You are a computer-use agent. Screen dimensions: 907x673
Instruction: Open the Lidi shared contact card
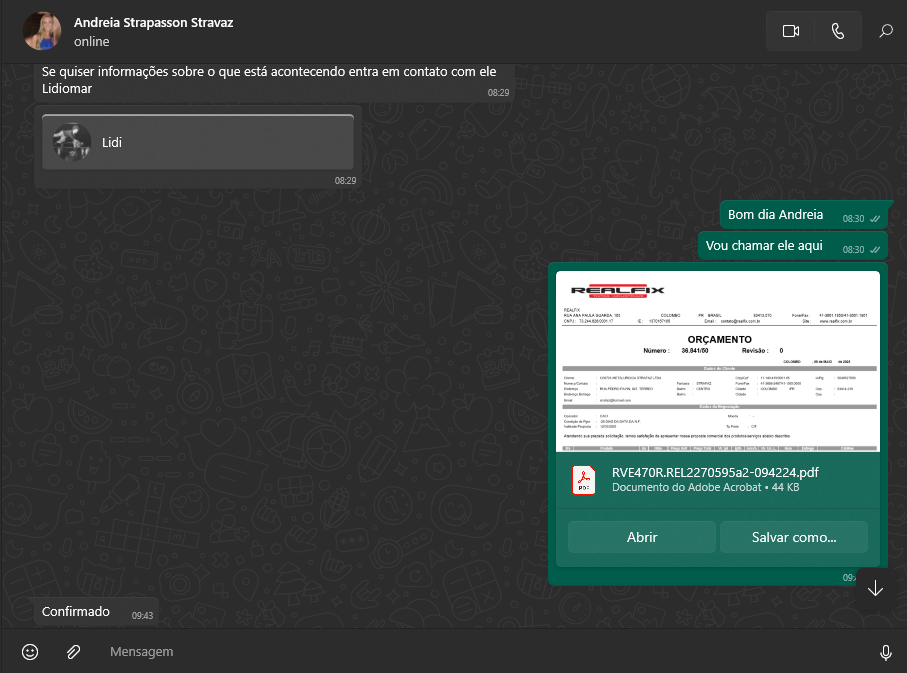(198, 143)
